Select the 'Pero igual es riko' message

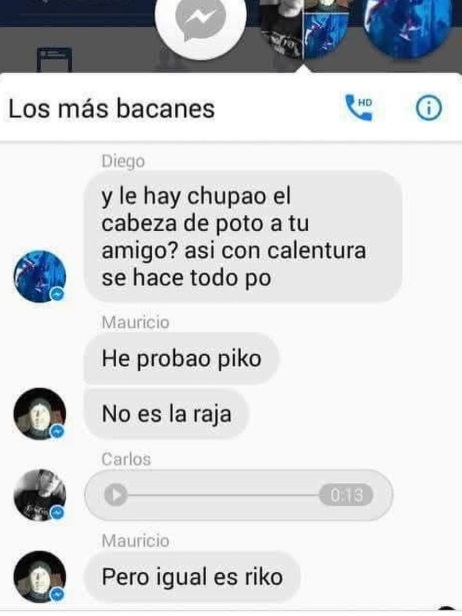click(192, 577)
